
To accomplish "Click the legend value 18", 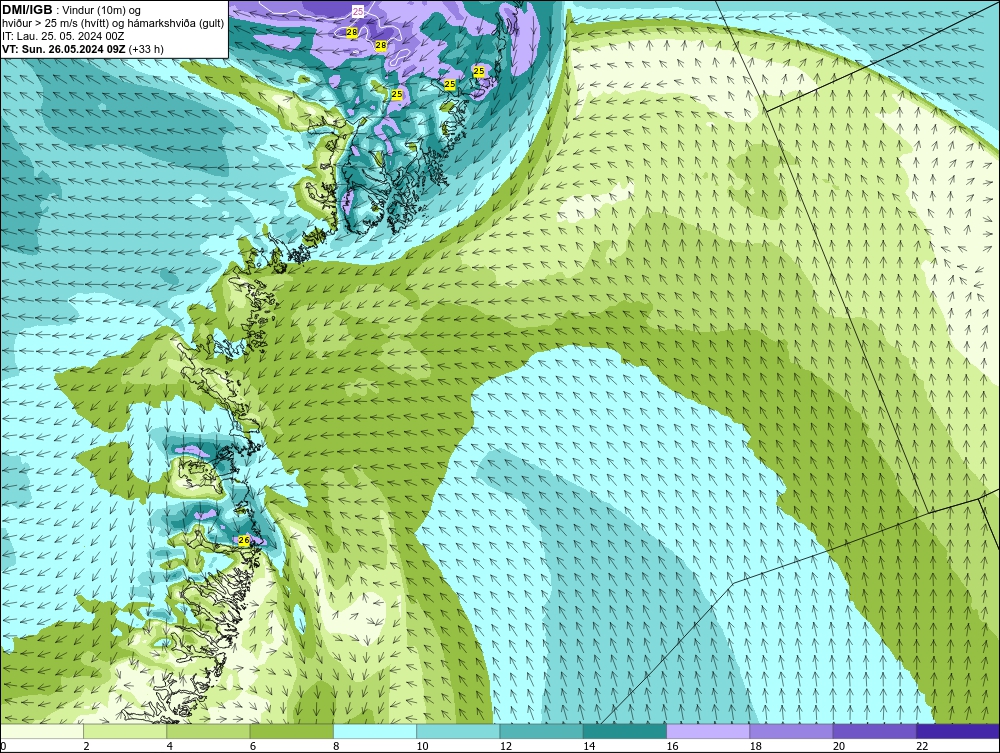I will coord(756,747).
